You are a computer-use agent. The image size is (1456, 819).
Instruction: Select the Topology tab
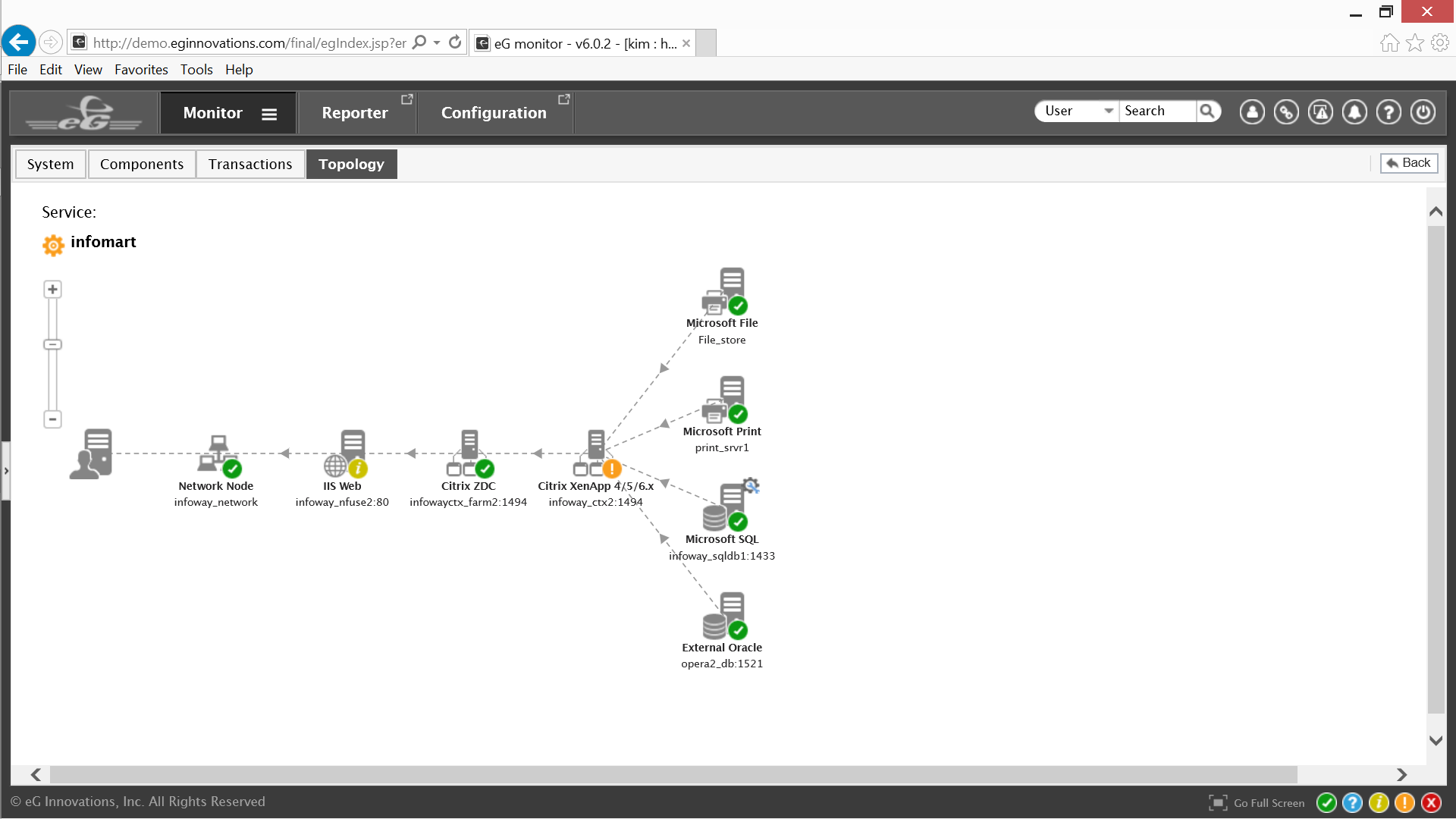click(351, 164)
